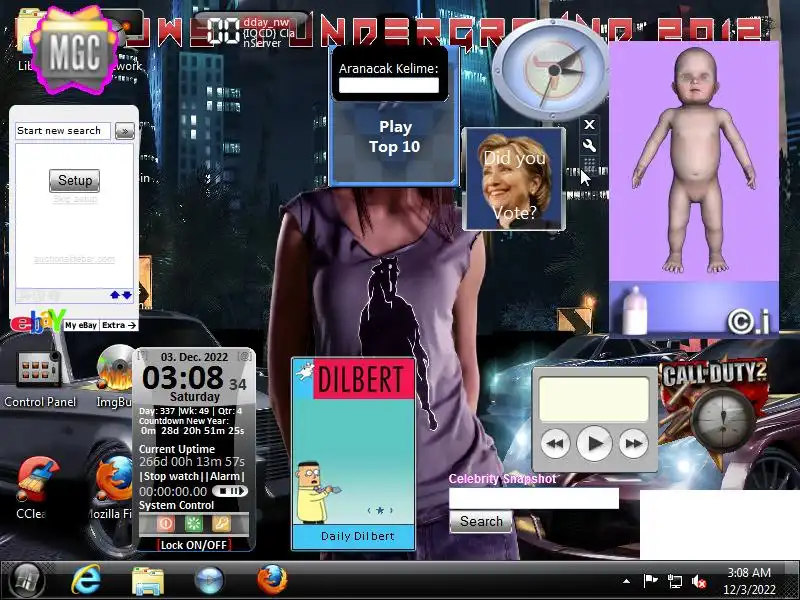This screenshot has width=800, height=600.
Task: Click the Windows Start orb
Action: pyautogui.click(x=26, y=581)
